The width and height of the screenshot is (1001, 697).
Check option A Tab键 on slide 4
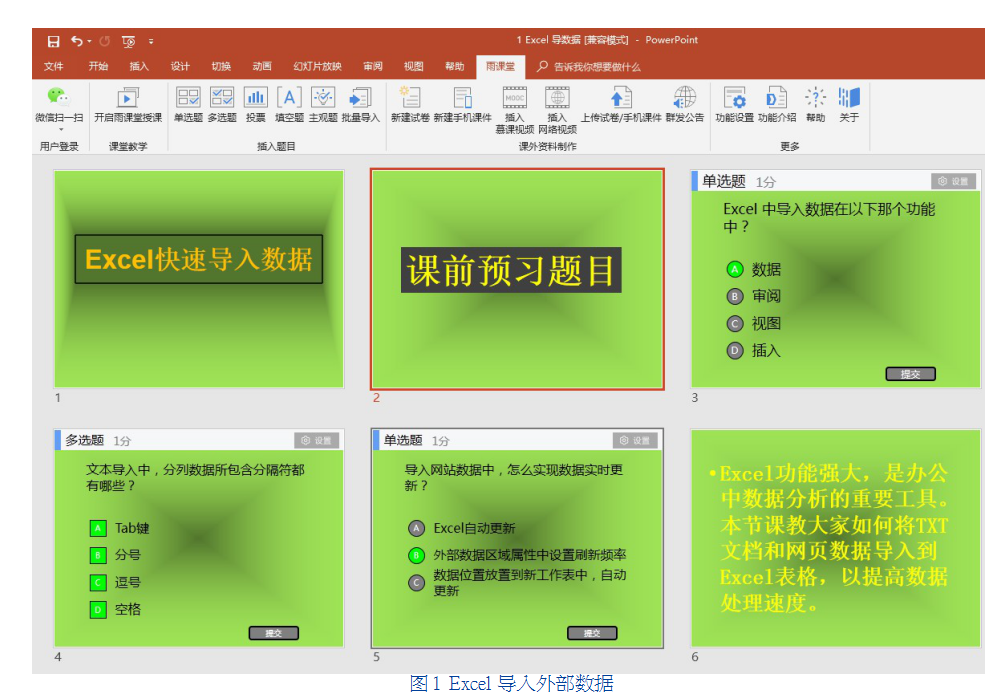pos(98,528)
